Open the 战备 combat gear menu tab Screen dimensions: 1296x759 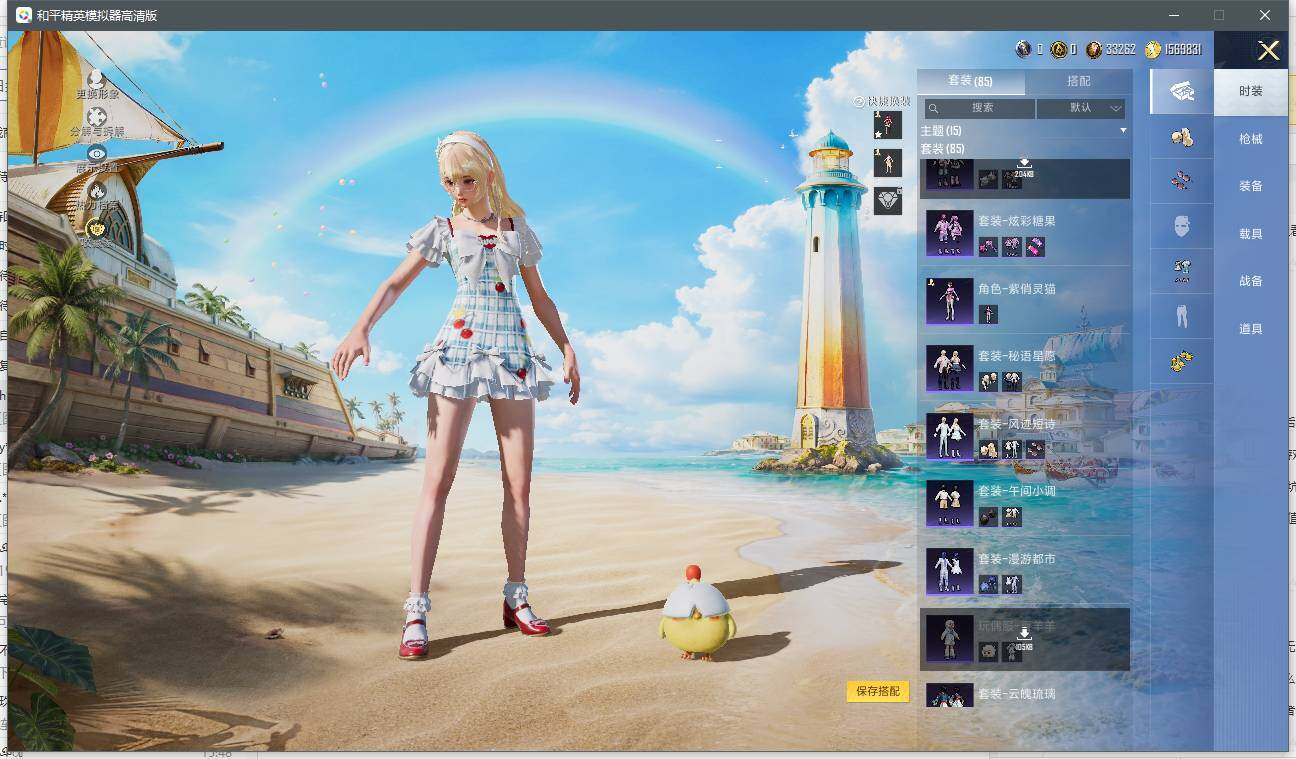[1251, 281]
